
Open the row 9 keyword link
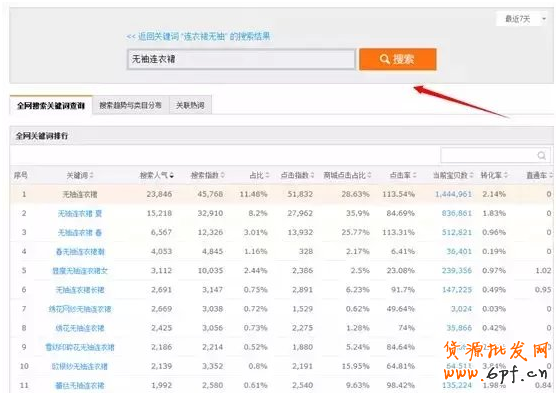[80, 347]
